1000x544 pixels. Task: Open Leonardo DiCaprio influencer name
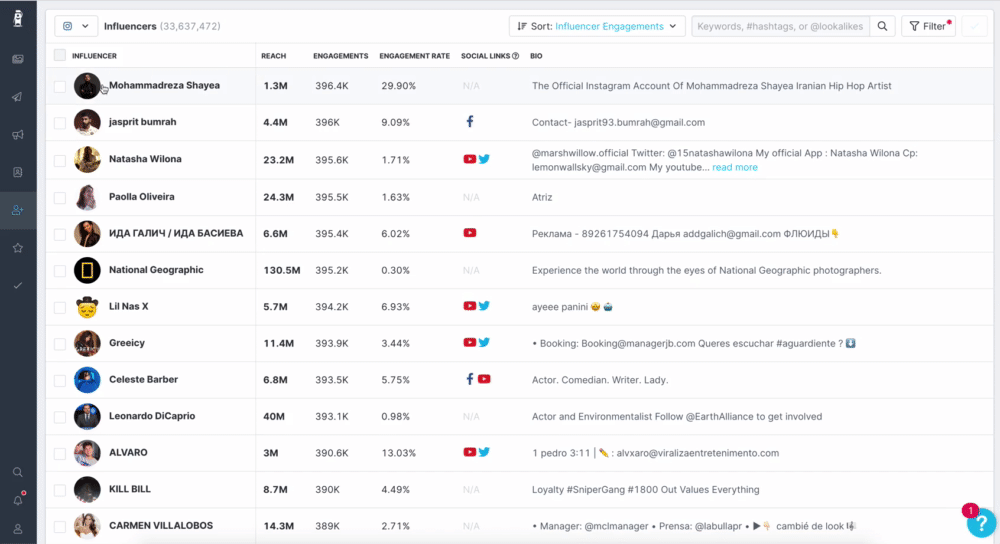point(152,416)
